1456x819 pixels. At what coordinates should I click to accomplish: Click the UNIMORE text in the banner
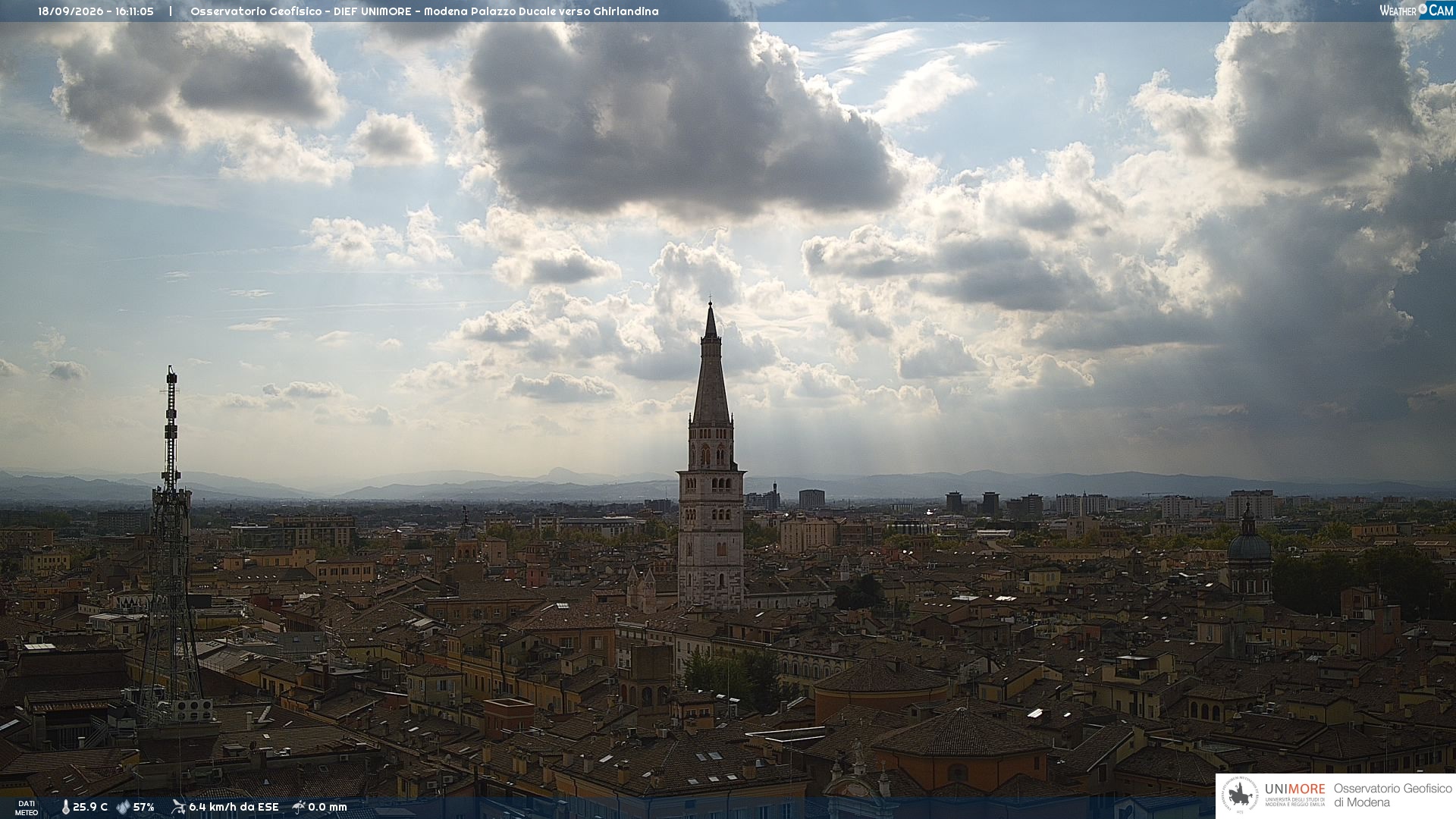click(1294, 789)
